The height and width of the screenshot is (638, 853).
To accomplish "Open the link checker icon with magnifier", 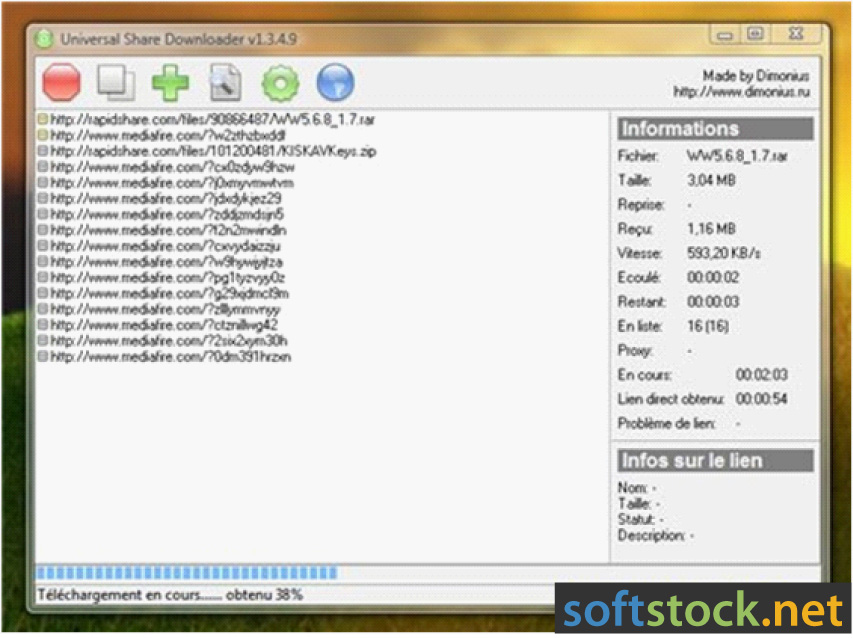I will pos(225,83).
